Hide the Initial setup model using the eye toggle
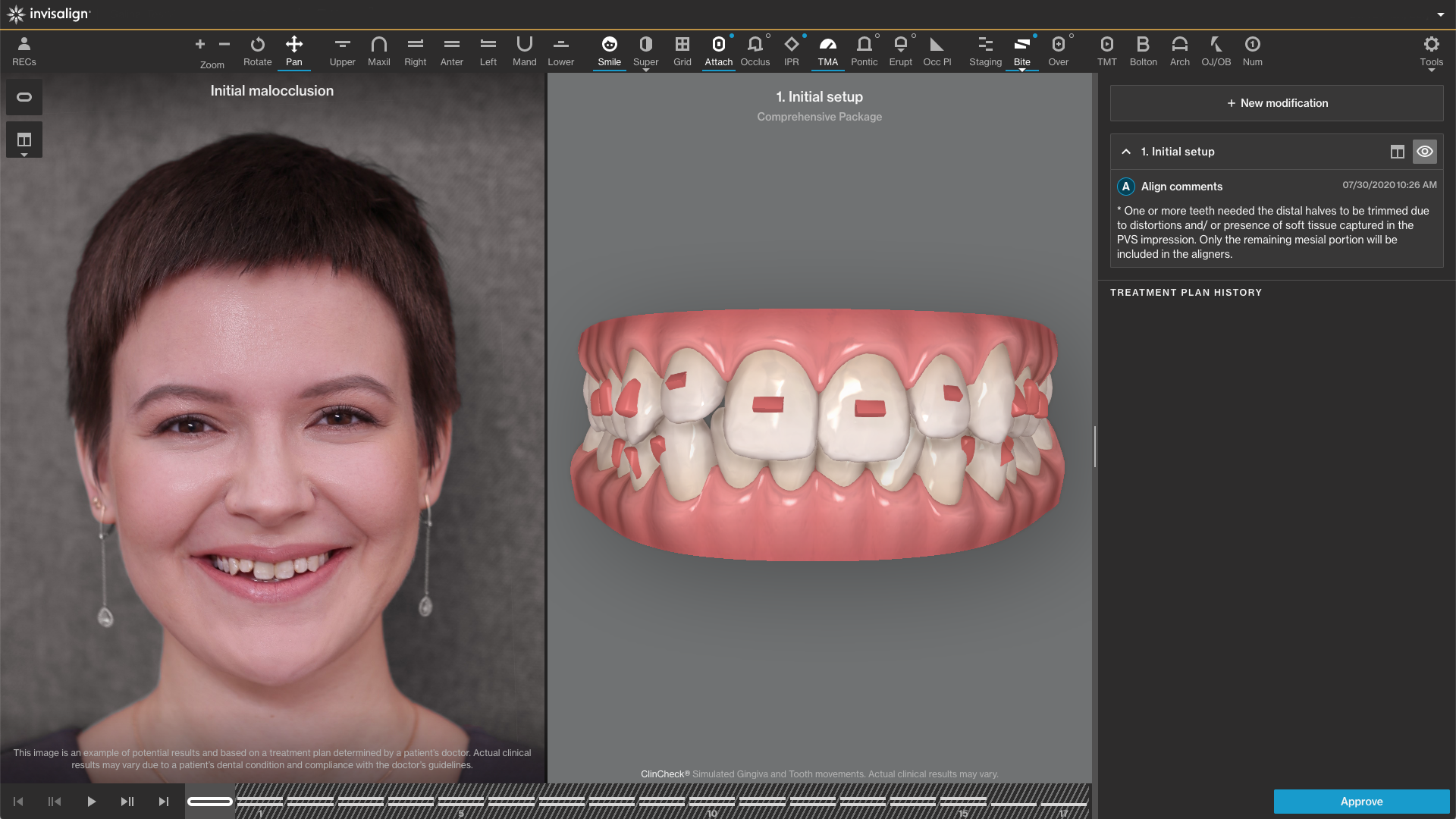 [1424, 151]
